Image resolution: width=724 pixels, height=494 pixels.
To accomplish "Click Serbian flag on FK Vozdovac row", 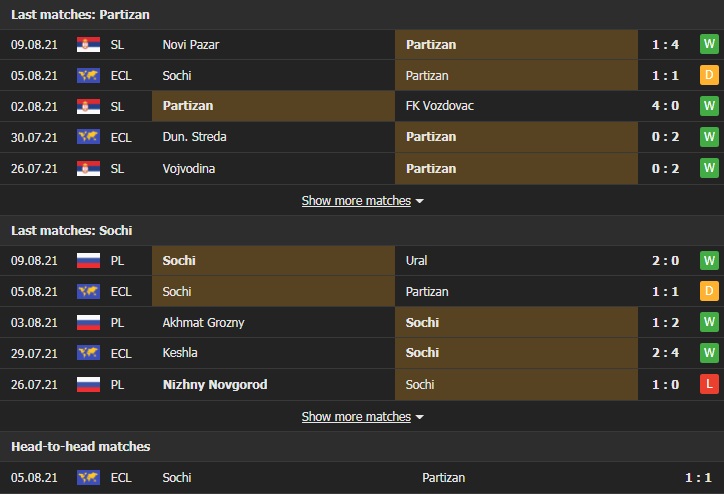I will click(88, 107).
